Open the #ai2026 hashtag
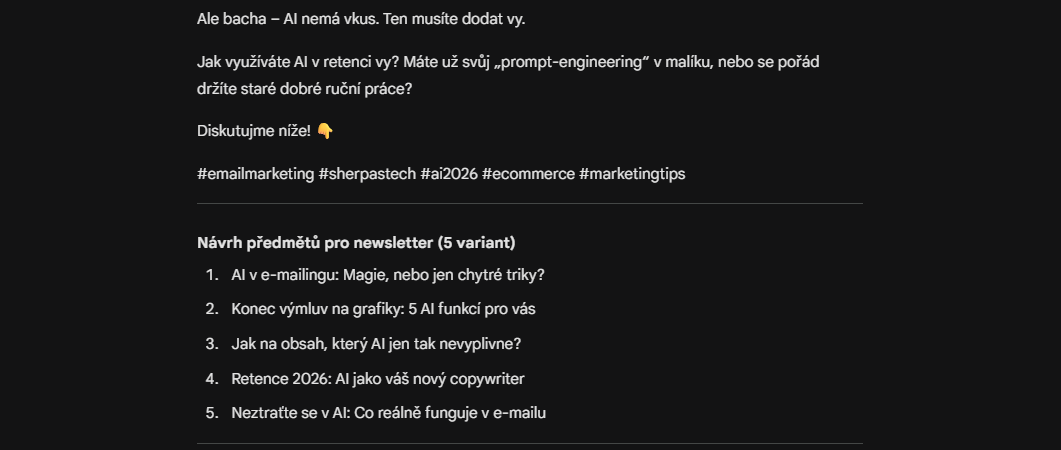The width and height of the screenshot is (1061, 450). click(x=448, y=174)
